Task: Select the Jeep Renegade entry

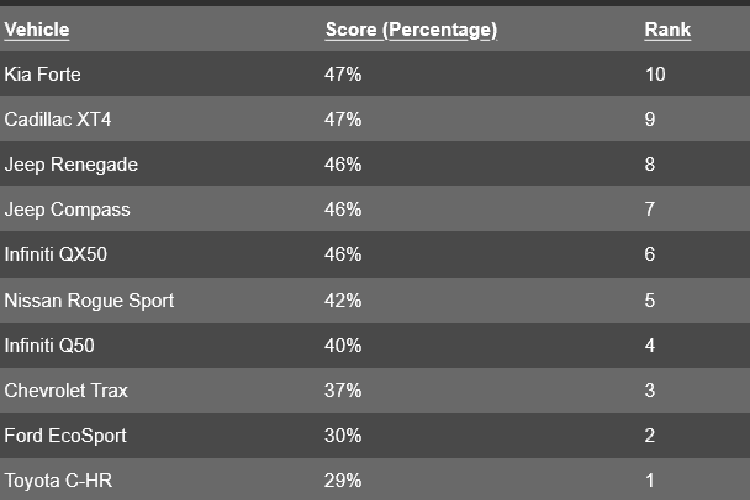Action: [71, 165]
